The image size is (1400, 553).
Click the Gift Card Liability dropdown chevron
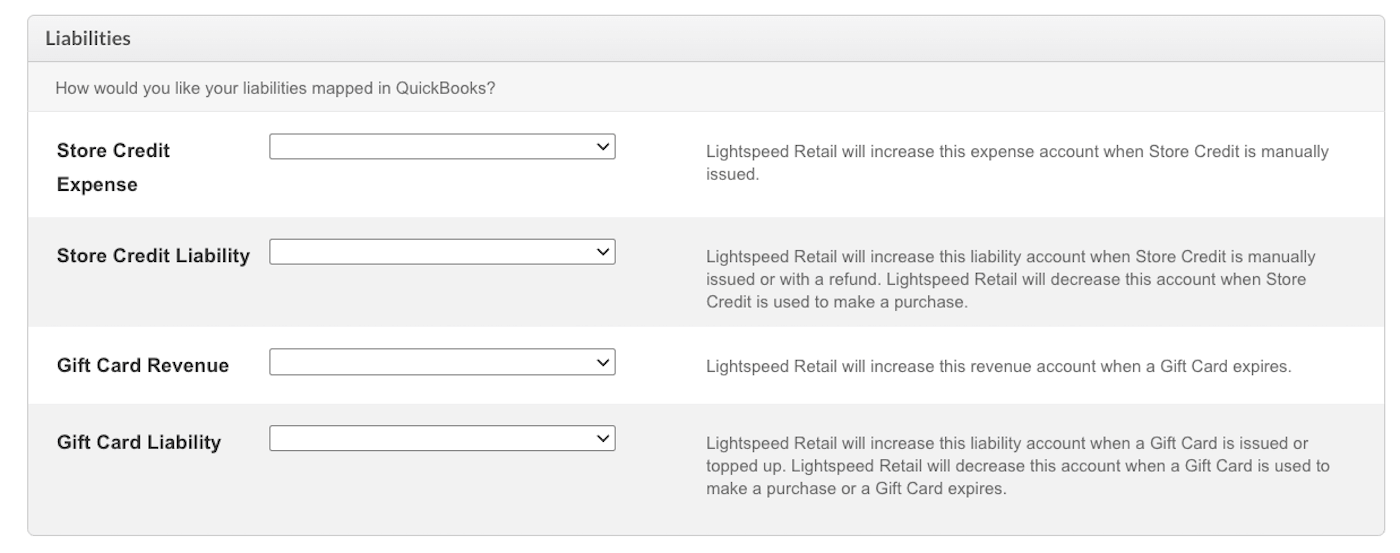tap(602, 438)
